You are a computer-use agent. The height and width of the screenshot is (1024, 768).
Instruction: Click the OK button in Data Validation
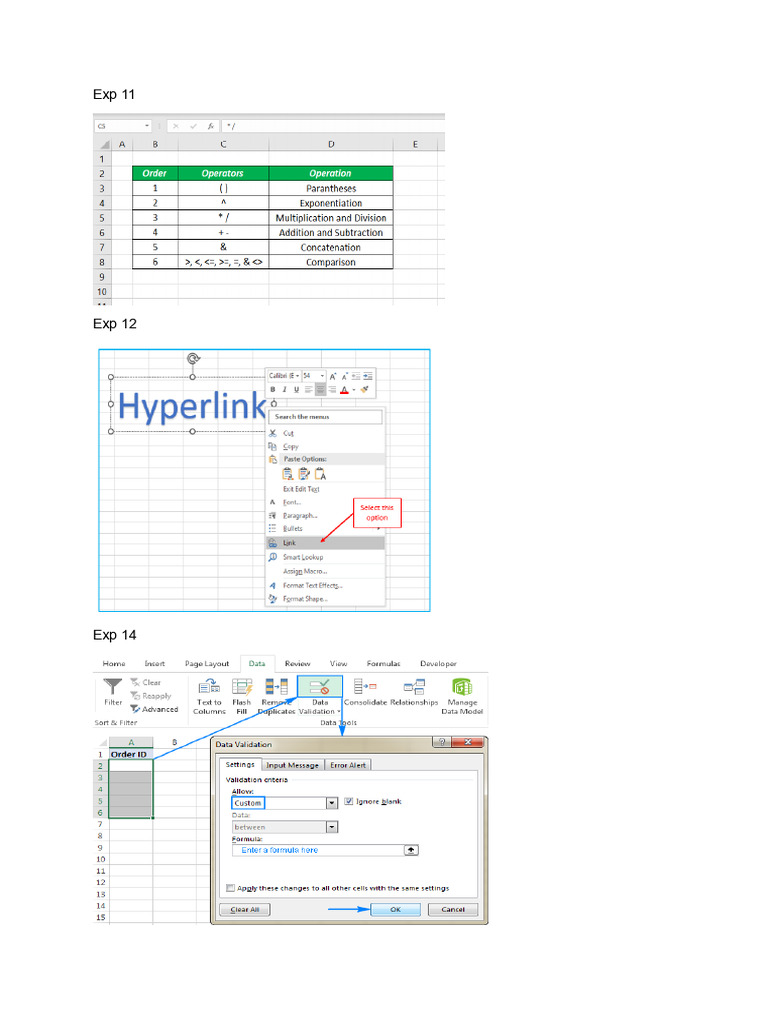(x=395, y=910)
